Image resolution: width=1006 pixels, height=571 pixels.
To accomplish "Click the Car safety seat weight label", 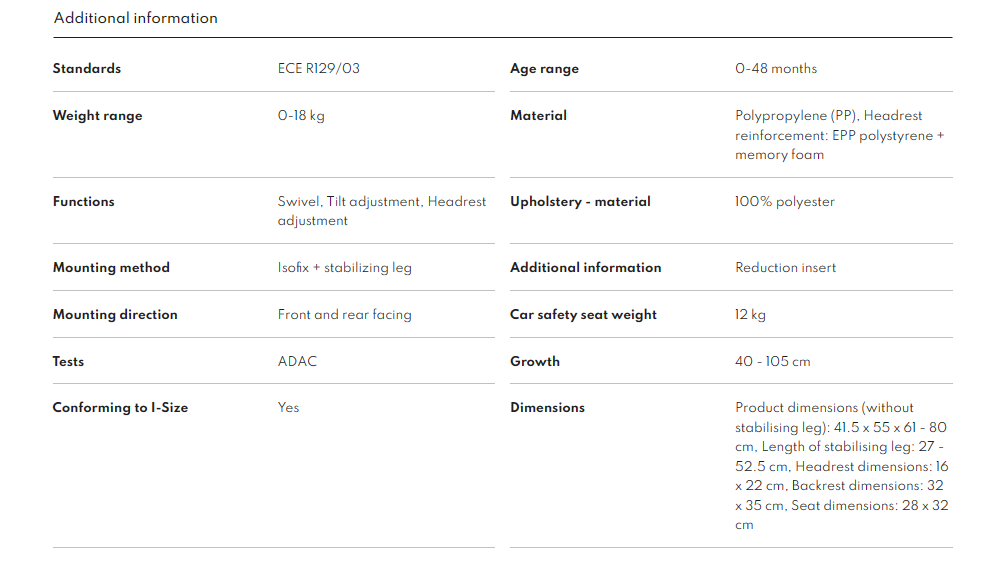I will point(583,315).
